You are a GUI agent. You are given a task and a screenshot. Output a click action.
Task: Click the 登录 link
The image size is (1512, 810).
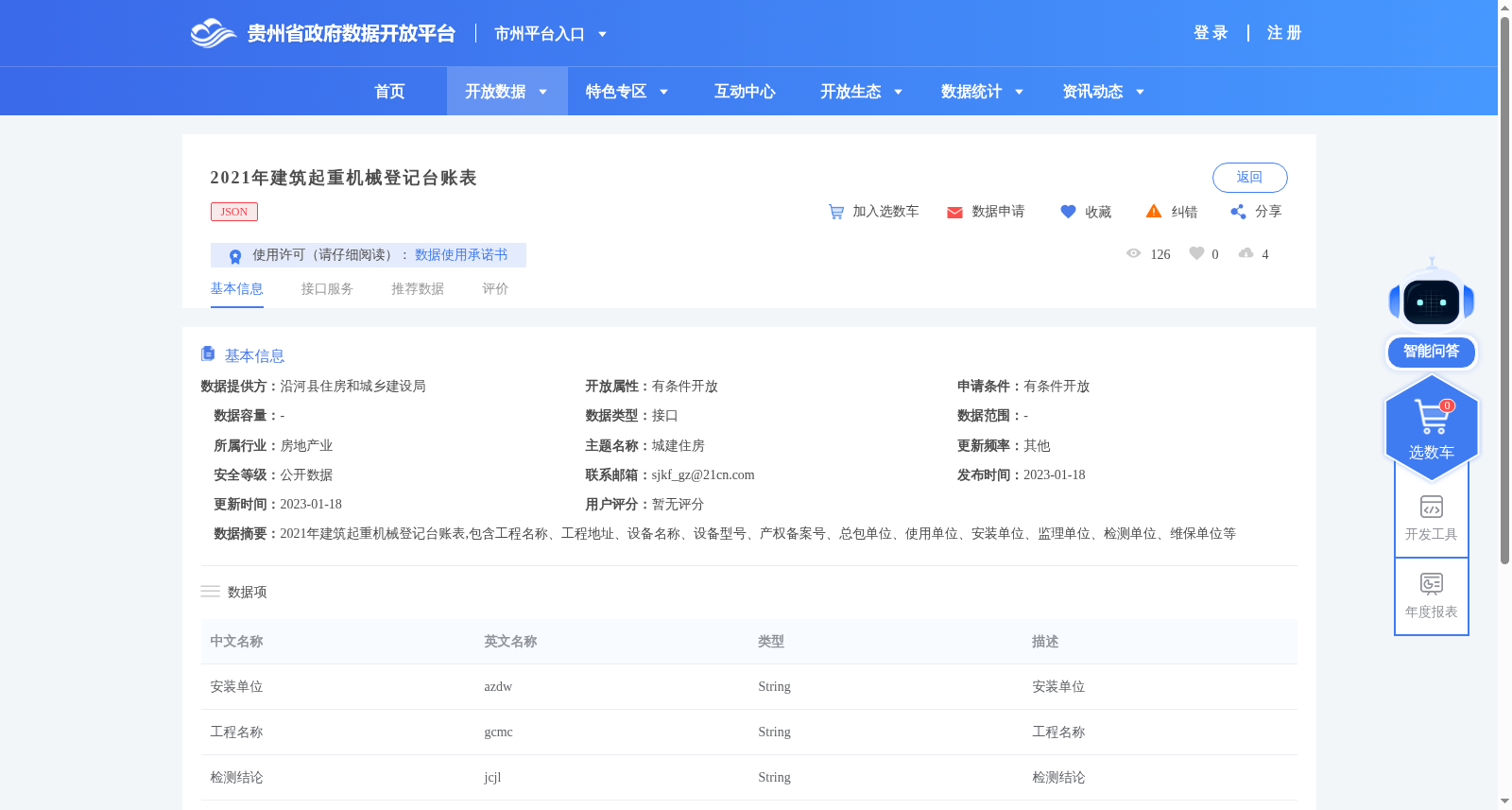(1211, 33)
